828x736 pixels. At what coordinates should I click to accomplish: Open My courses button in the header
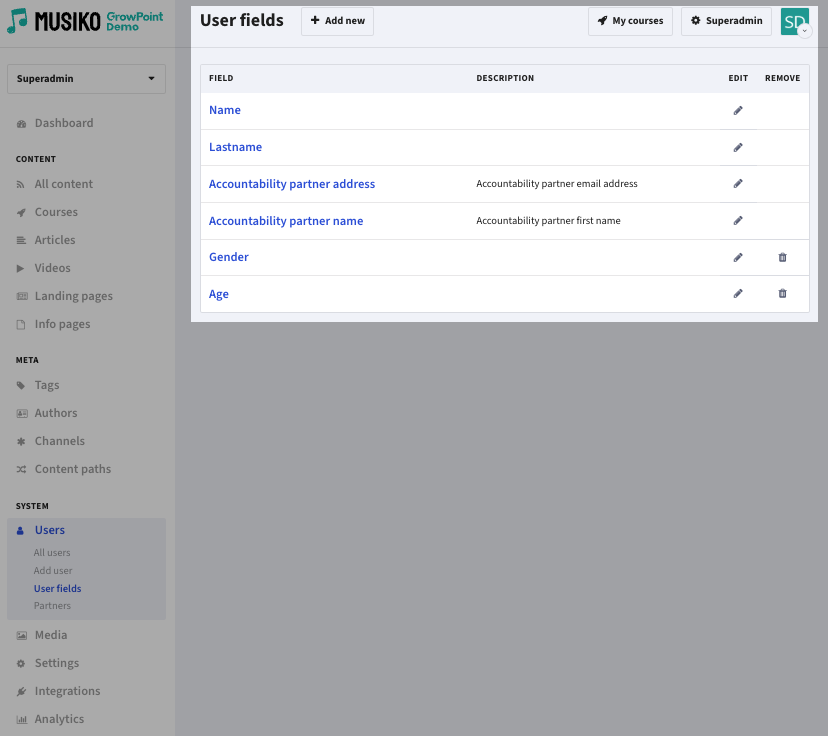point(630,21)
